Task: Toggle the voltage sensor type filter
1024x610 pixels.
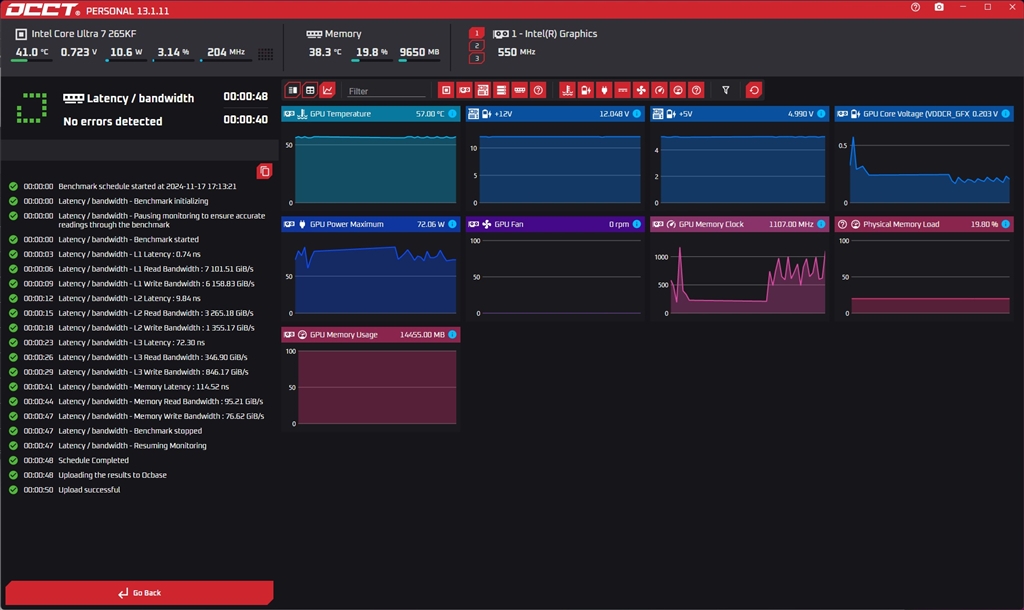Action: (x=586, y=90)
